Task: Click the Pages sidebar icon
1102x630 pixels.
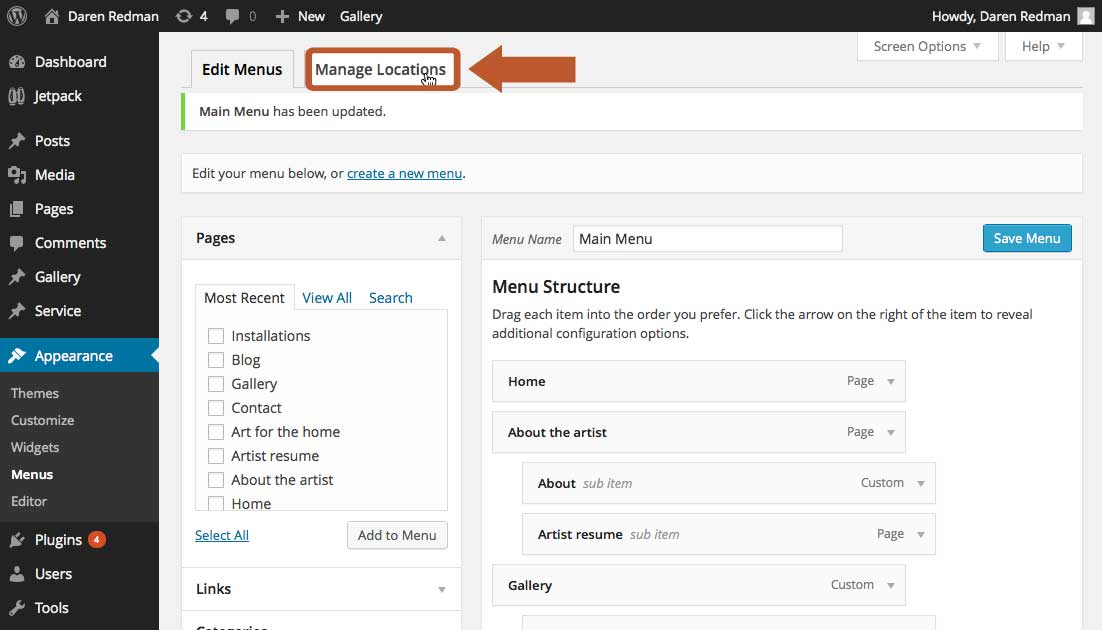Action: point(17,209)
